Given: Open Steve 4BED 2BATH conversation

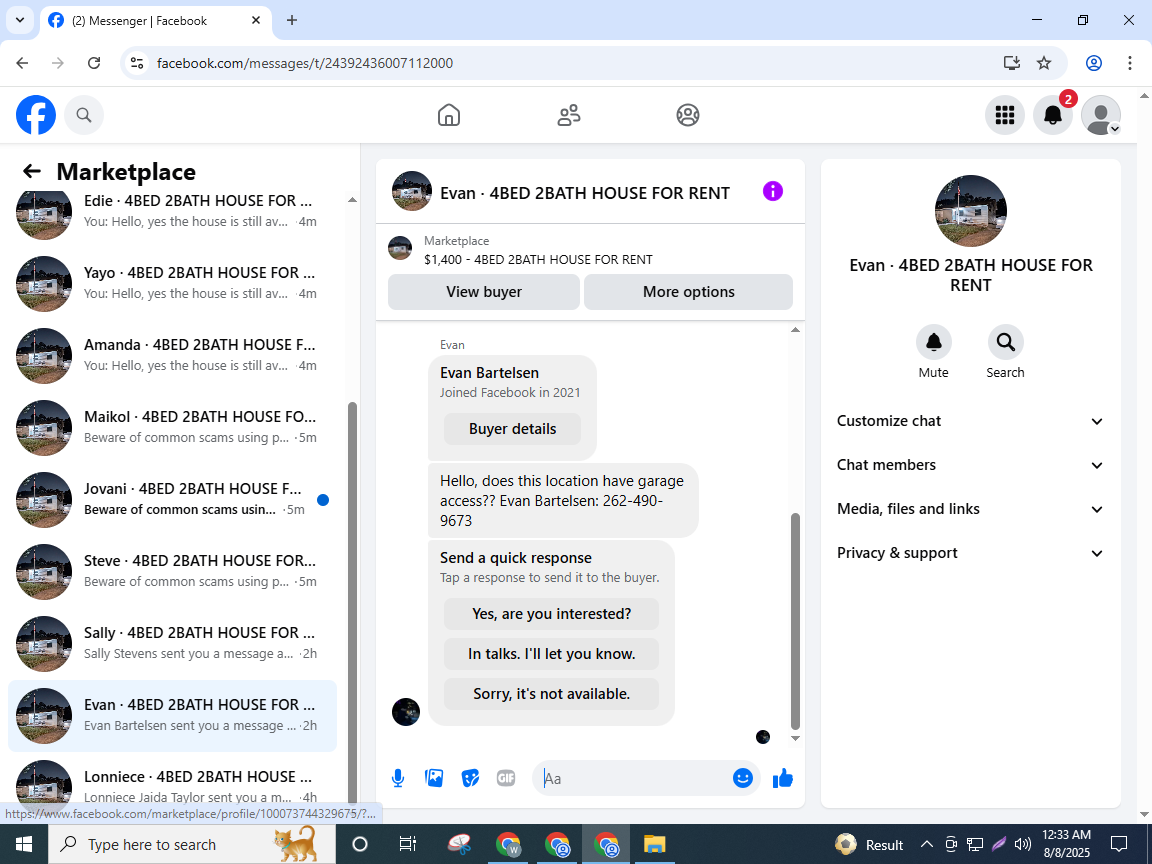Looking at the screenshot, I should coord(173,572).
